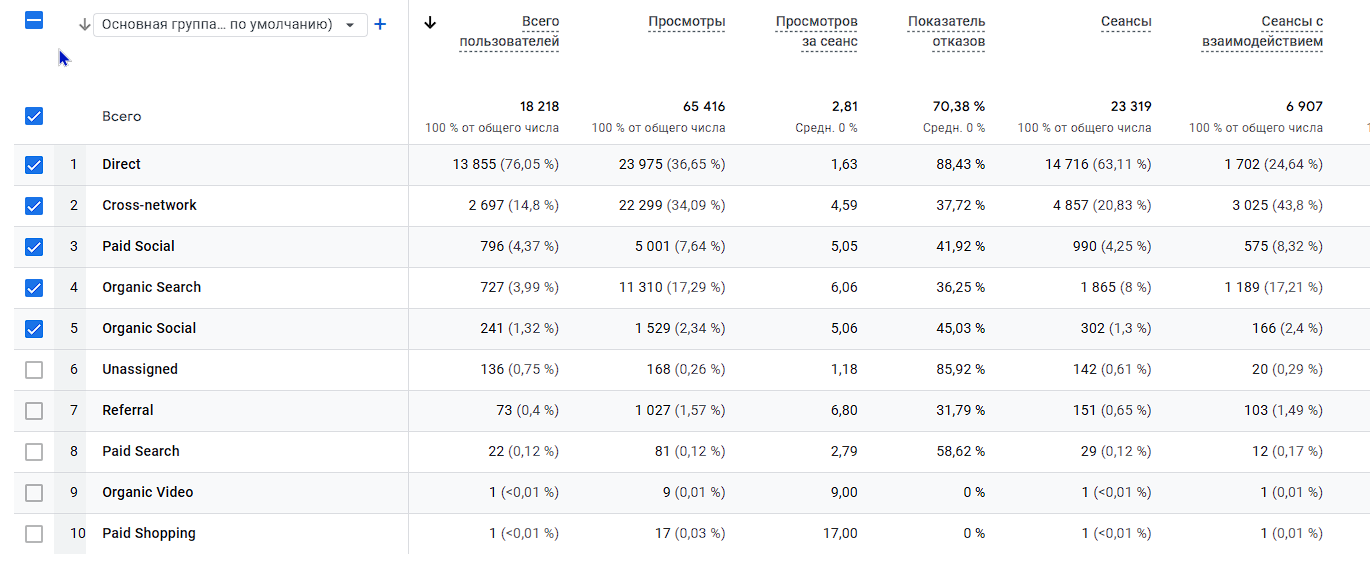Toggle the select-all checkbox in the table header

pos(34,20)
